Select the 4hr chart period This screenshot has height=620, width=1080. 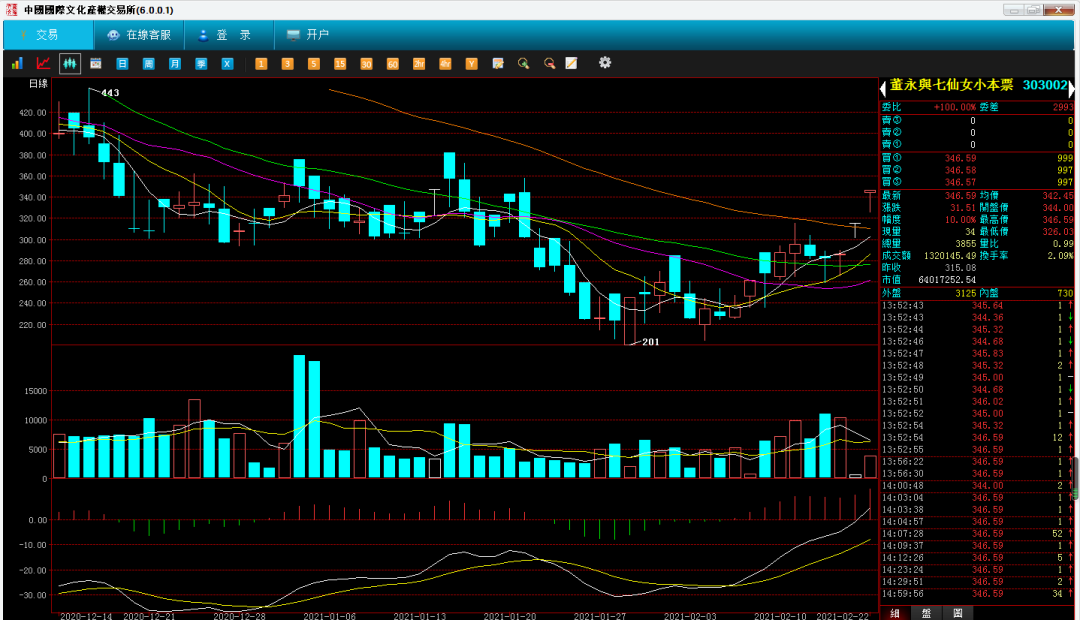click(445, 63)
